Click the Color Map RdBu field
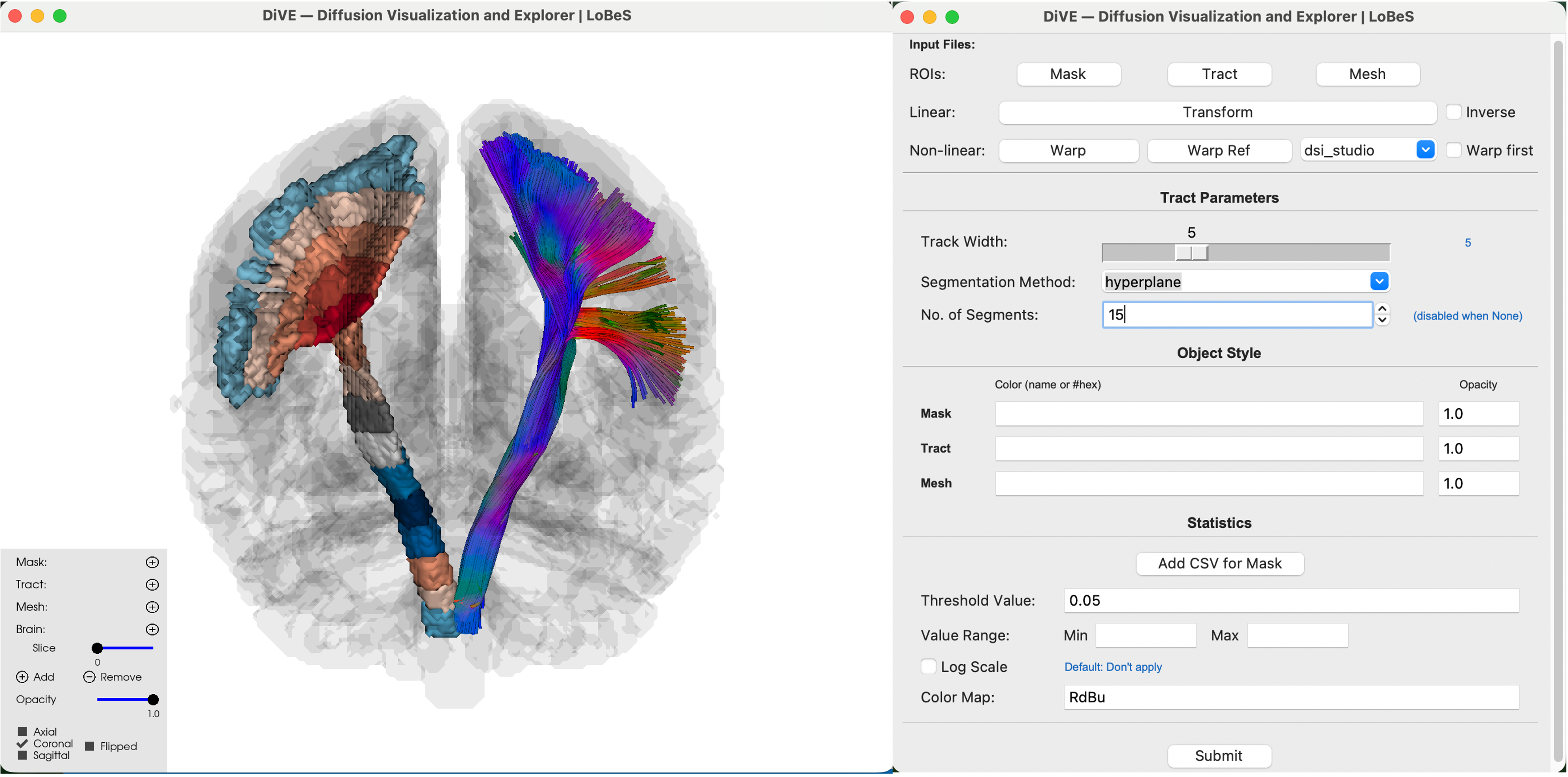 pyautogui.click(x=1291, y=697)
